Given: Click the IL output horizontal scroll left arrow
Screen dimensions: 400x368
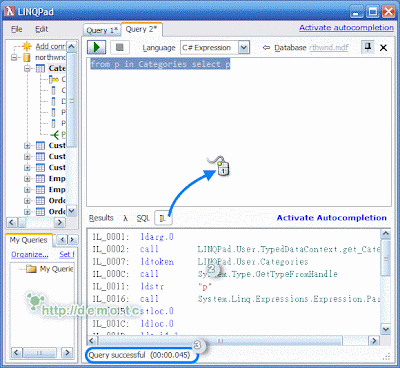Looking at the screenshot, I should tap(92, 341).
